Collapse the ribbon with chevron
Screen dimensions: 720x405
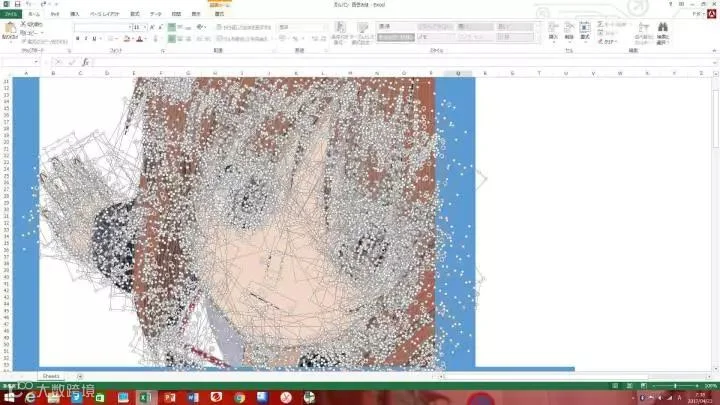[714, 51]
